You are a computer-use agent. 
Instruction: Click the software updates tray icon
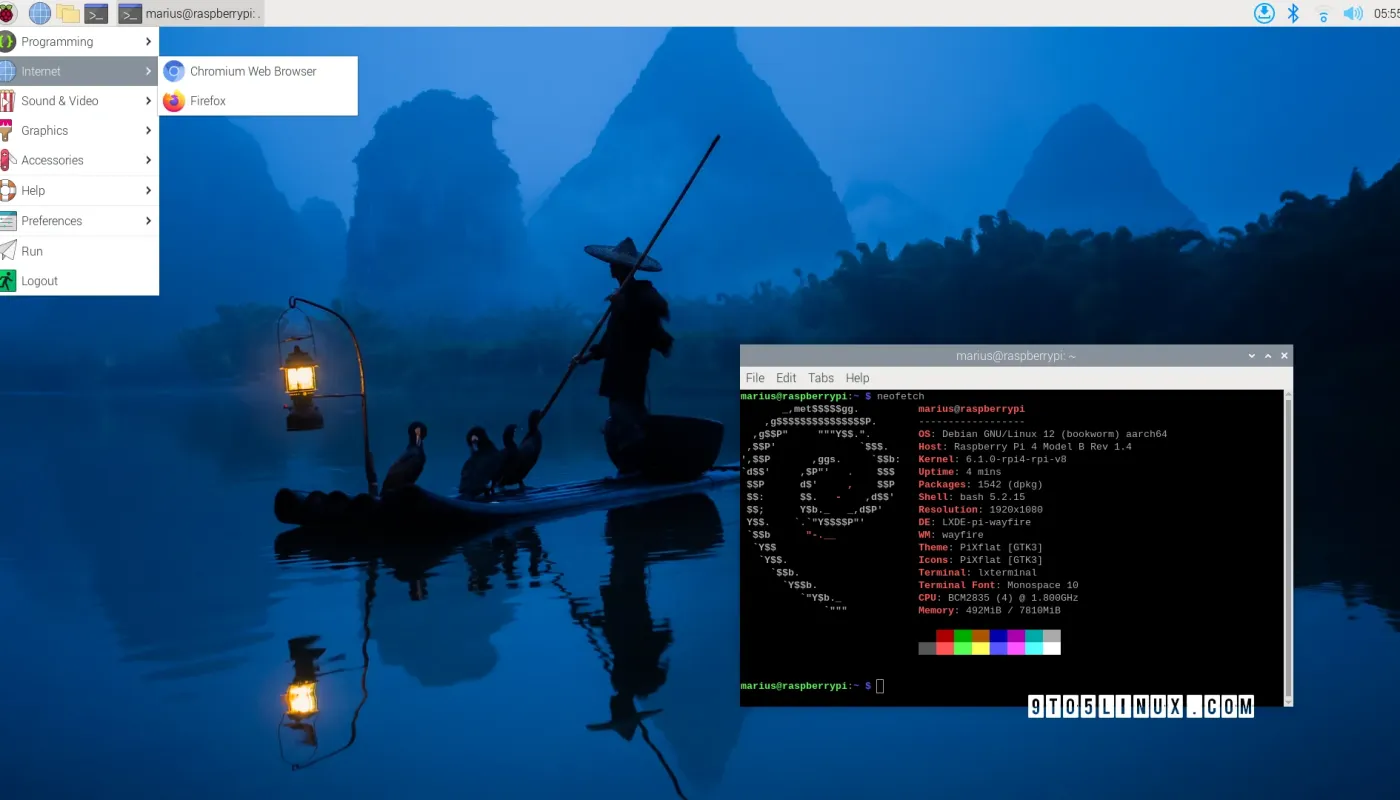(1264, 13)
